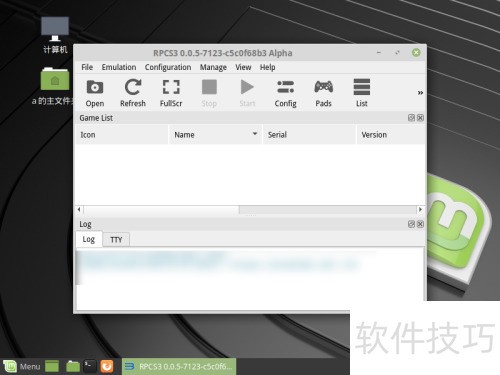Maximize the RPCS3 window

pos(397,52)
